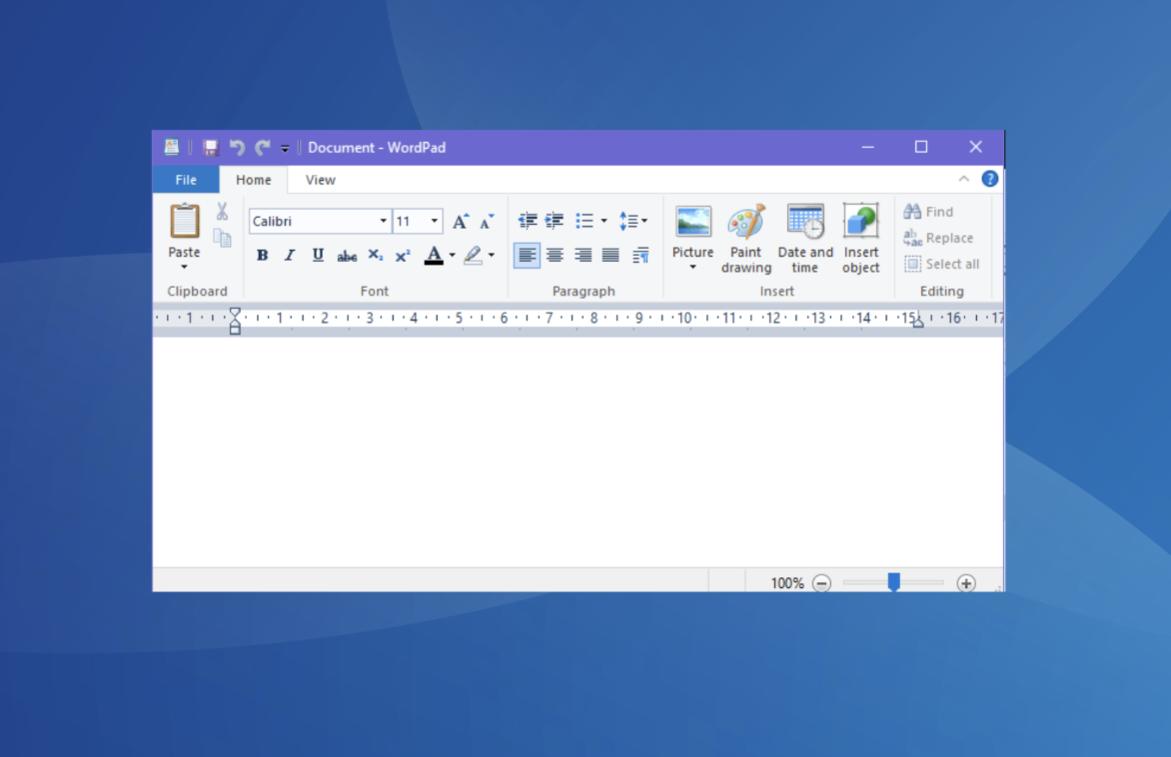Expand the line spacing dropdown arrow
The image size is (1171, 757).
pyautogui.click(x=644, y=221)
